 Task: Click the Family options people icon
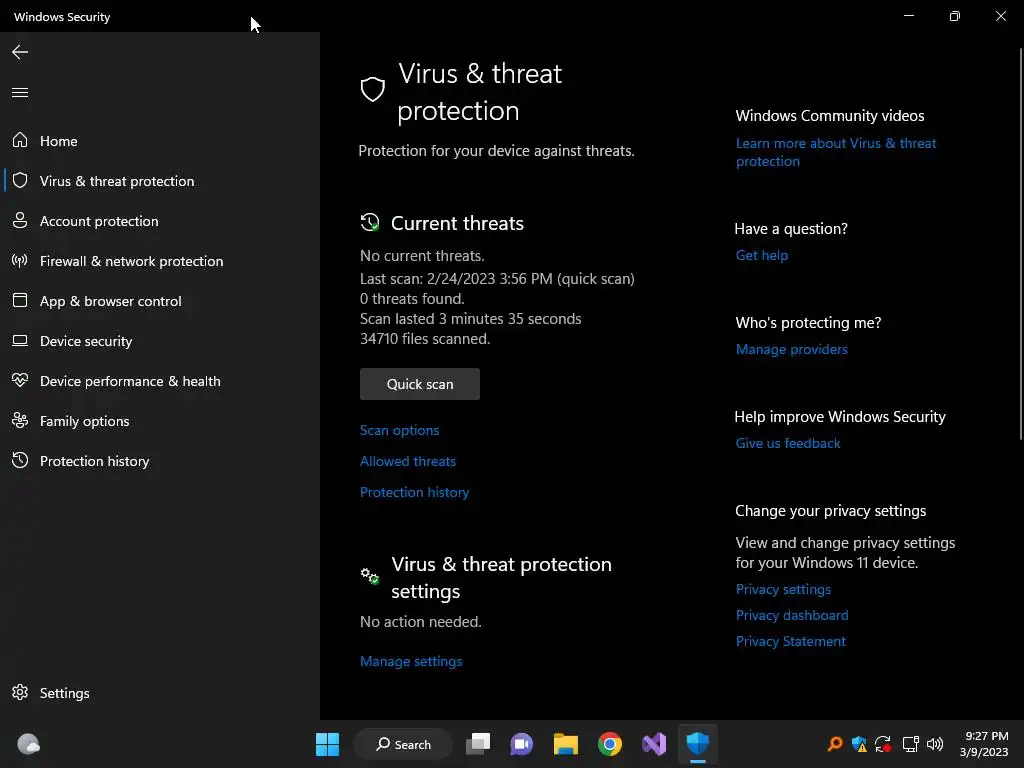pos(20,421)
